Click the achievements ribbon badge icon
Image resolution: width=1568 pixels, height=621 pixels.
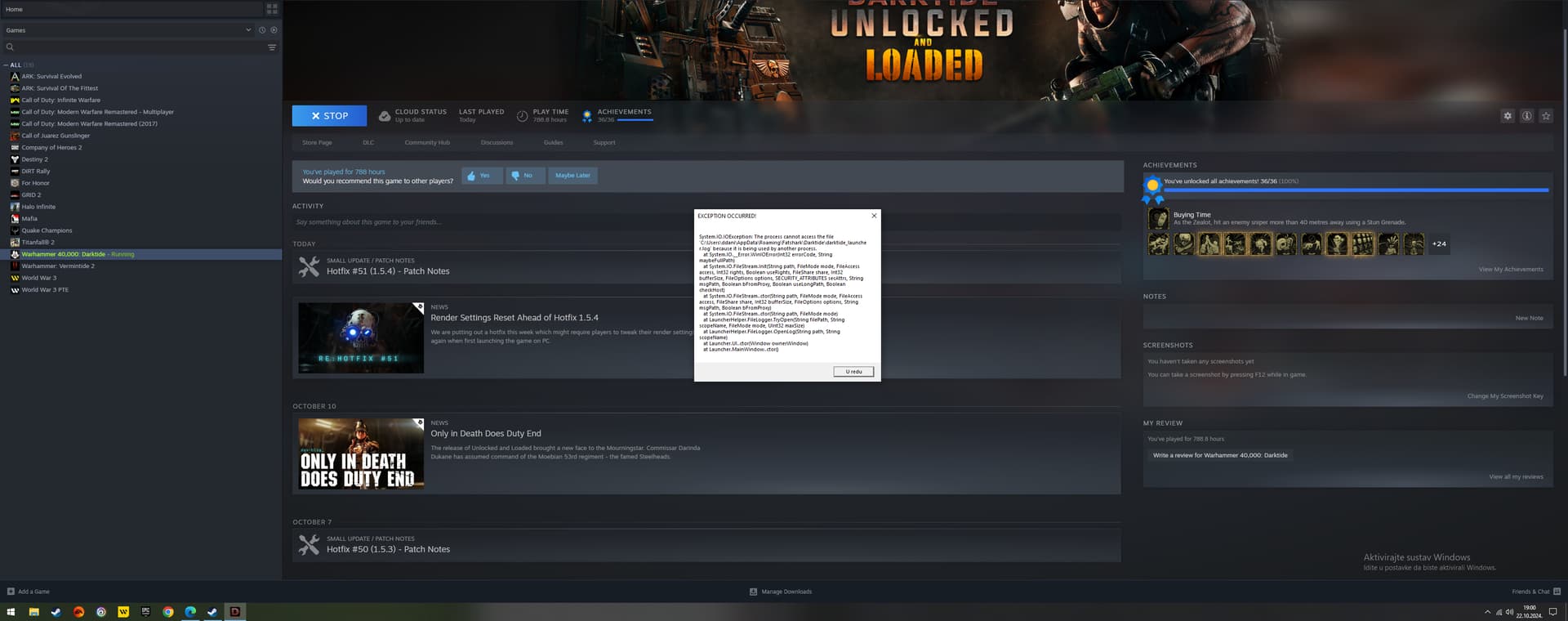click(1152, 190)
